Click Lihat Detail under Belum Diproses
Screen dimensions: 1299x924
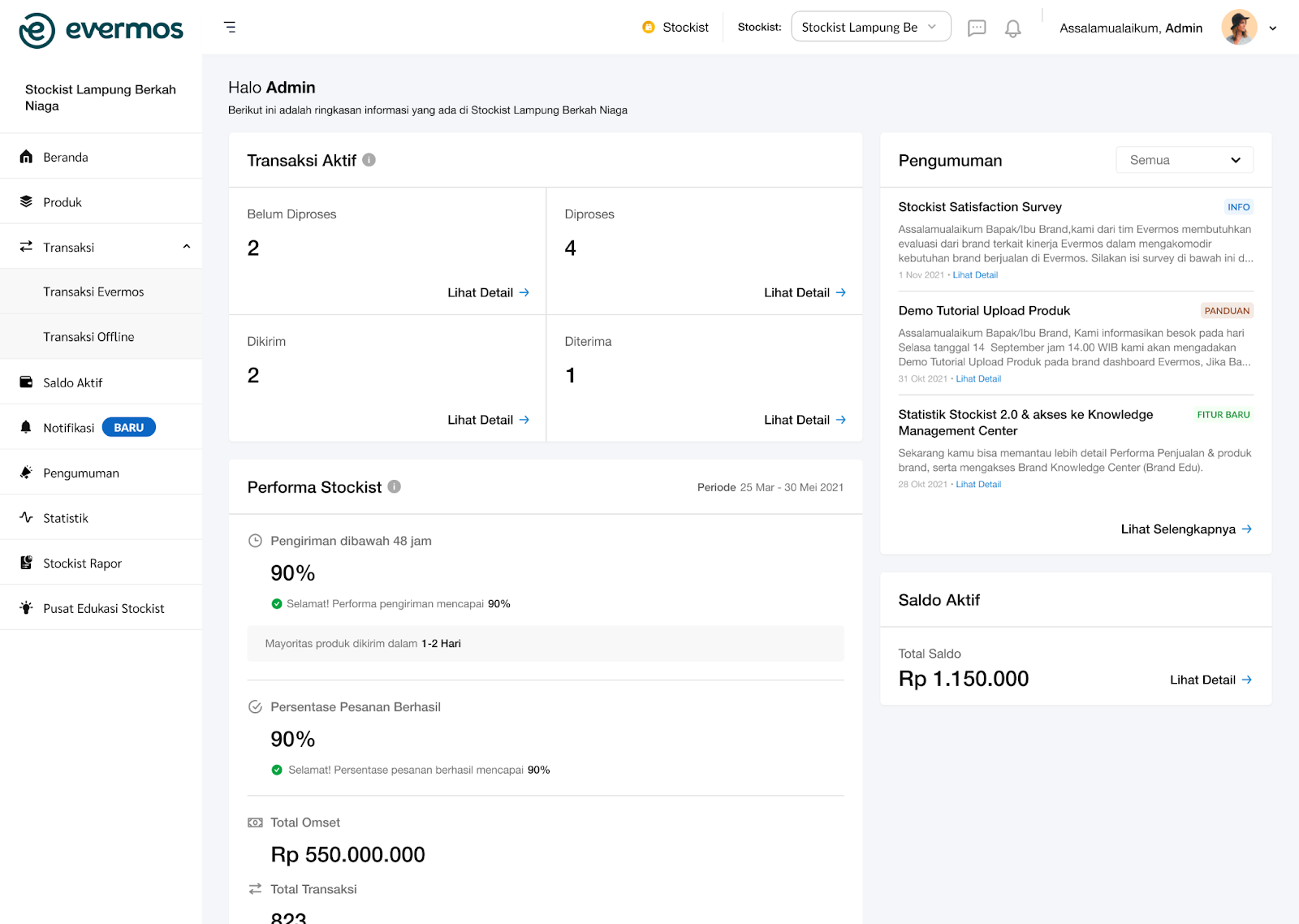pyautogui.click(x=487, y=292)
